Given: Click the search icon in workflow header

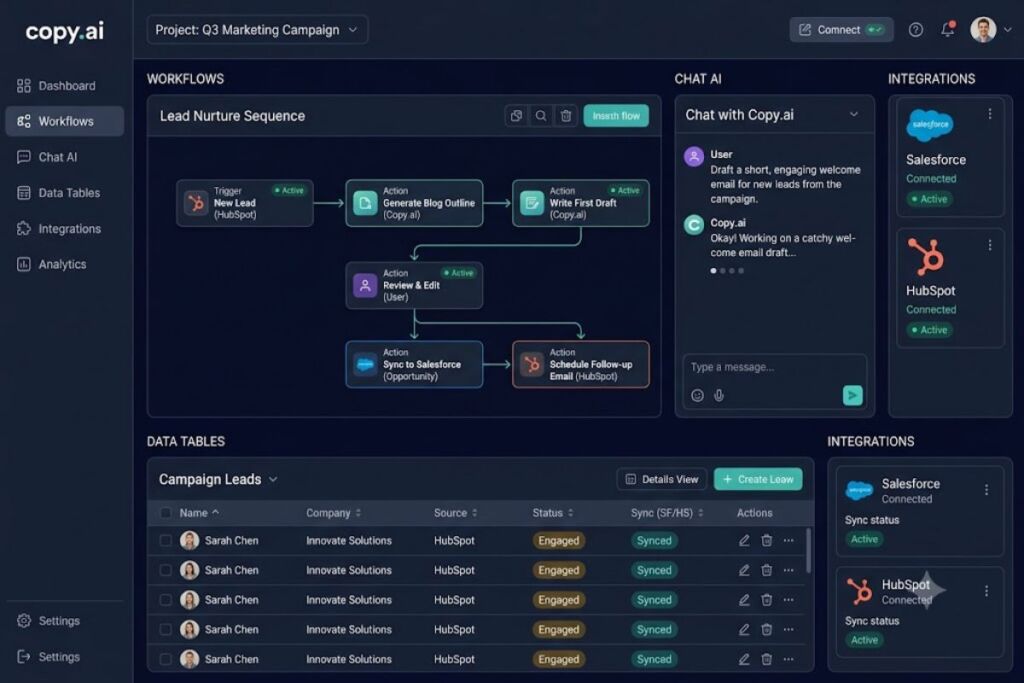Looking at the screenshot, I should coord(541,116).
